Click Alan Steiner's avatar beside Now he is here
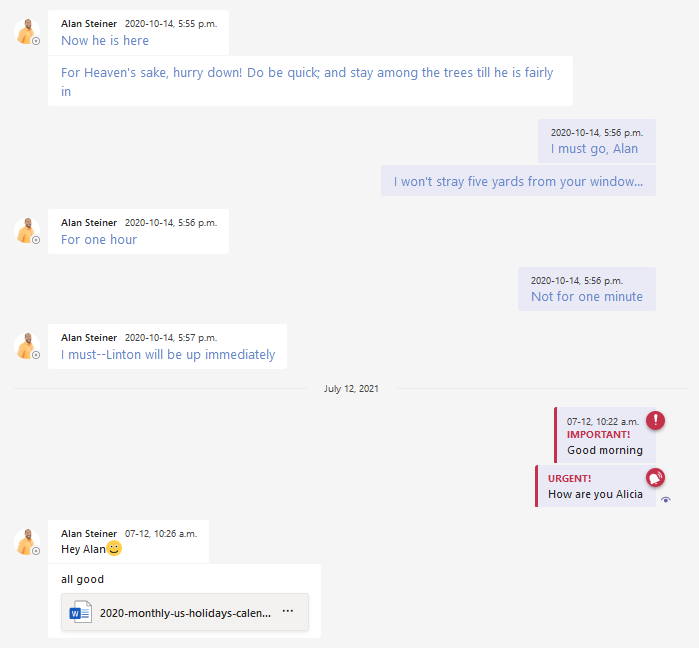Image resolution: width=699 pixels, height=648 pixels. (27, 33)
